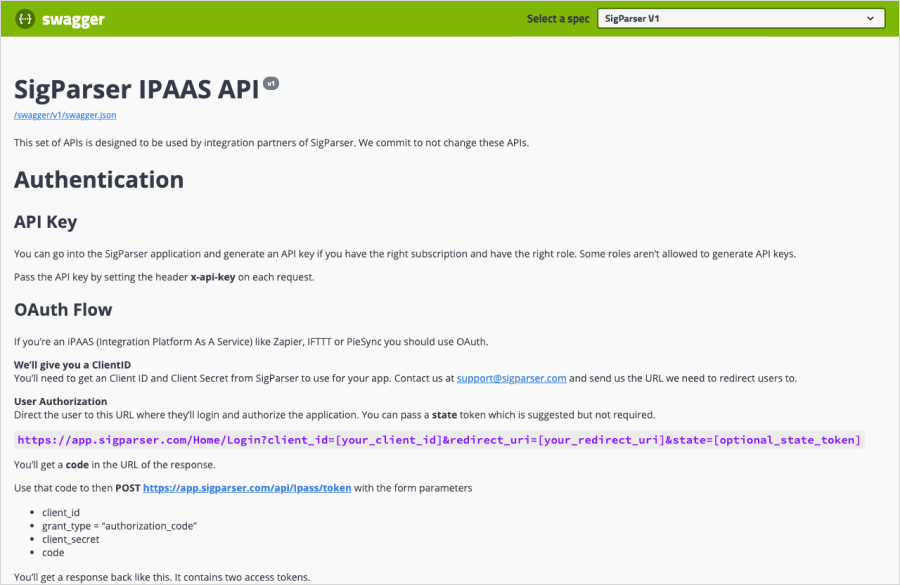The image size is (900, 585).
Task: Click the client_secret bullet item
Action: click(71, 540)
